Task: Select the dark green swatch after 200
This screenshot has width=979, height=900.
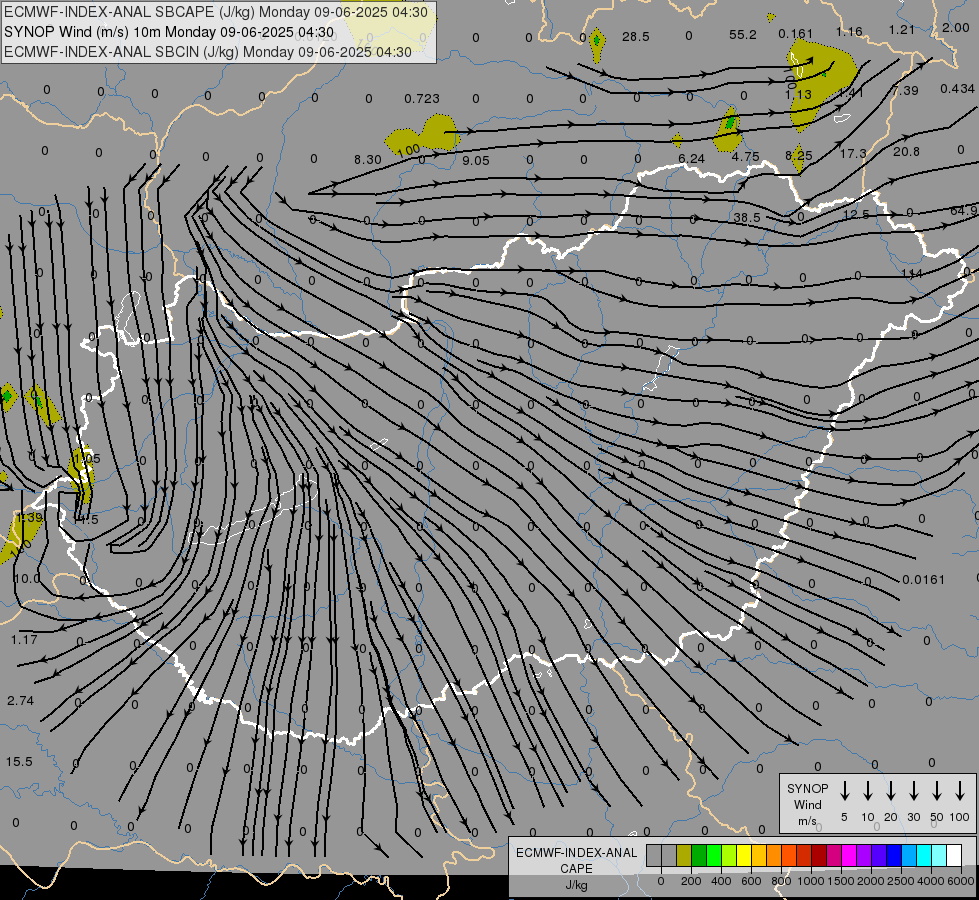Action: click(x=699, y=855)
